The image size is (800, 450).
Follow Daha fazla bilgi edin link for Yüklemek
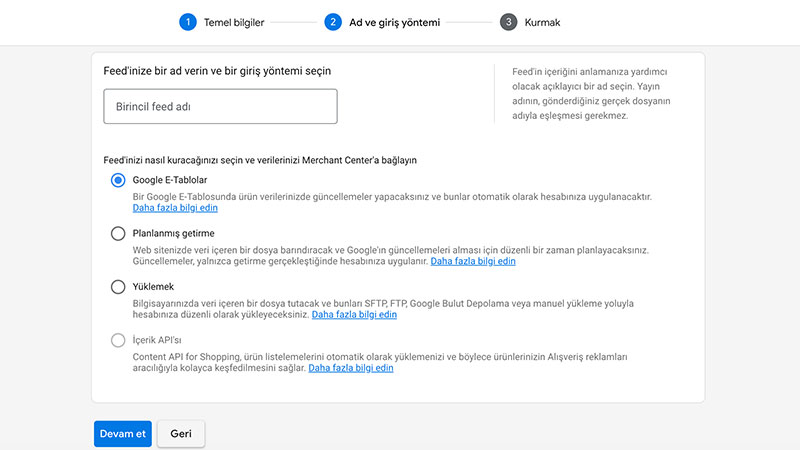(x=354, y=314)
